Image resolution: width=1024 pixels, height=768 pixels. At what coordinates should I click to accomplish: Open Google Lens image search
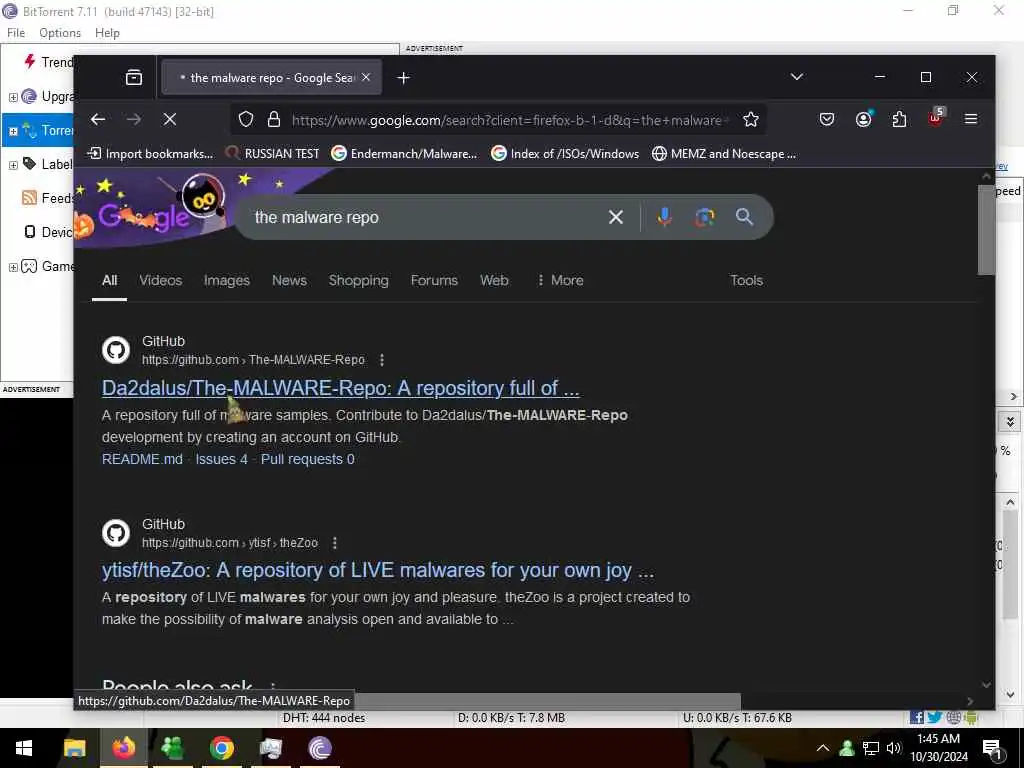(704, 217)
